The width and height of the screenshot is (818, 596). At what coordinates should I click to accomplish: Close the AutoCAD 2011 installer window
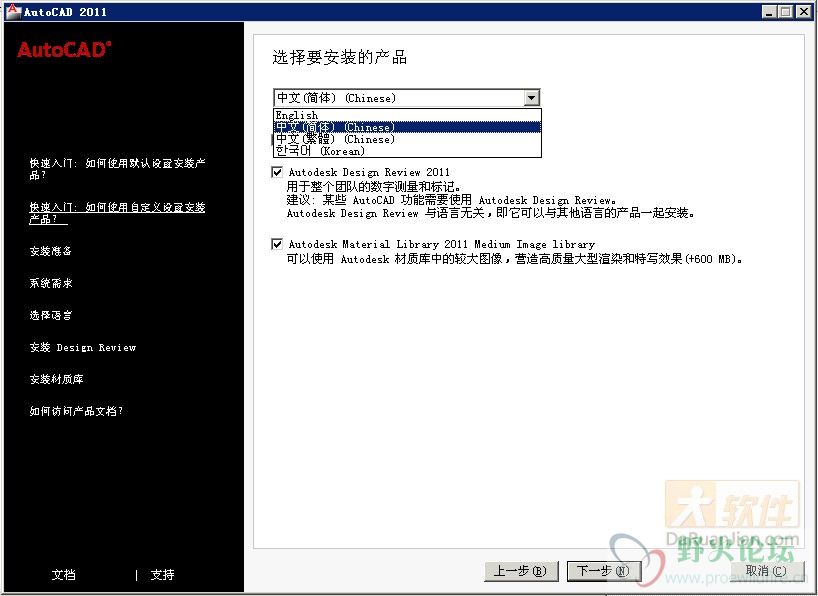click(x=803, y=11)
